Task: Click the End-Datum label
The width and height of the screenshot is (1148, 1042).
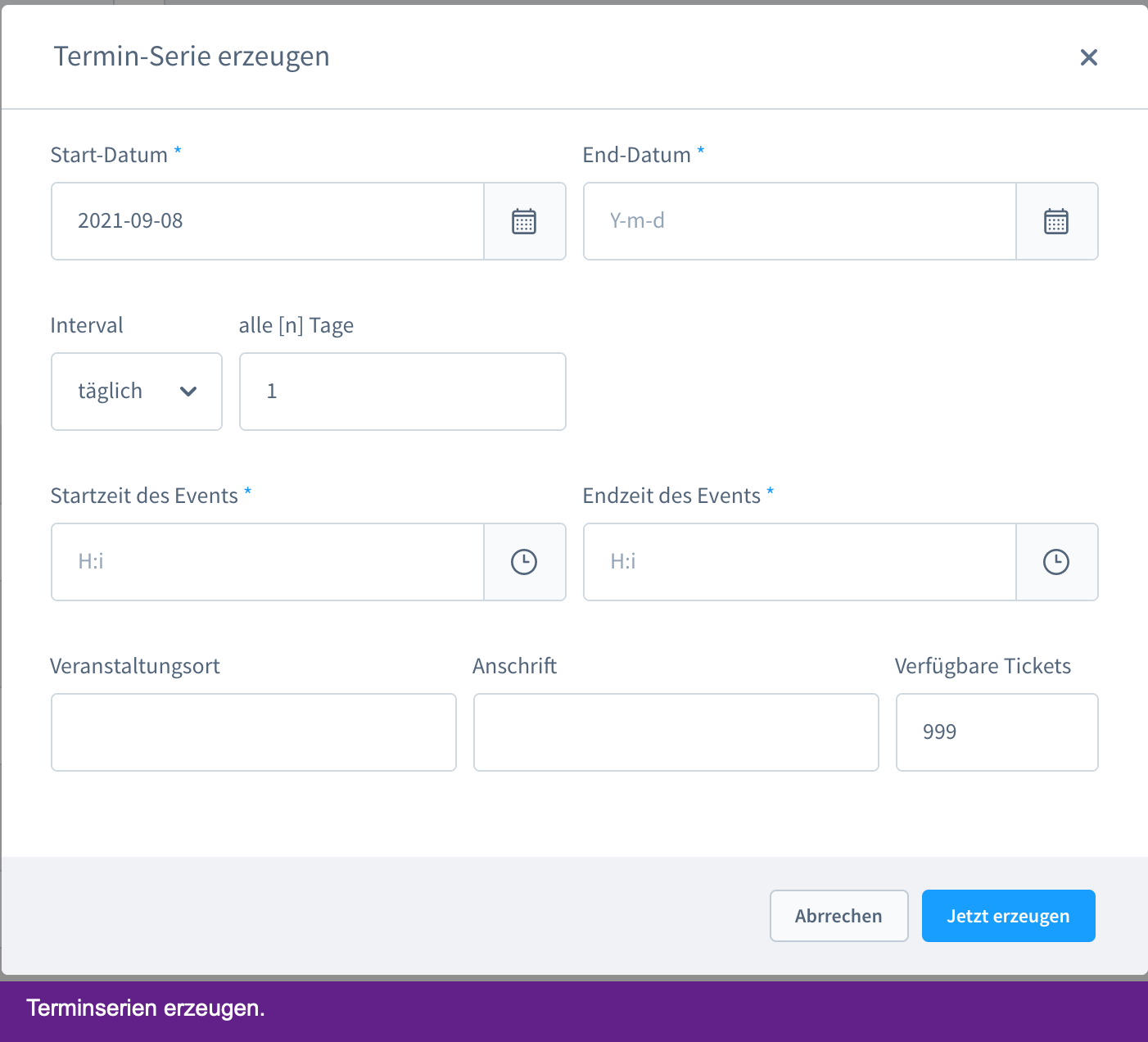Action: coord(637,155)
